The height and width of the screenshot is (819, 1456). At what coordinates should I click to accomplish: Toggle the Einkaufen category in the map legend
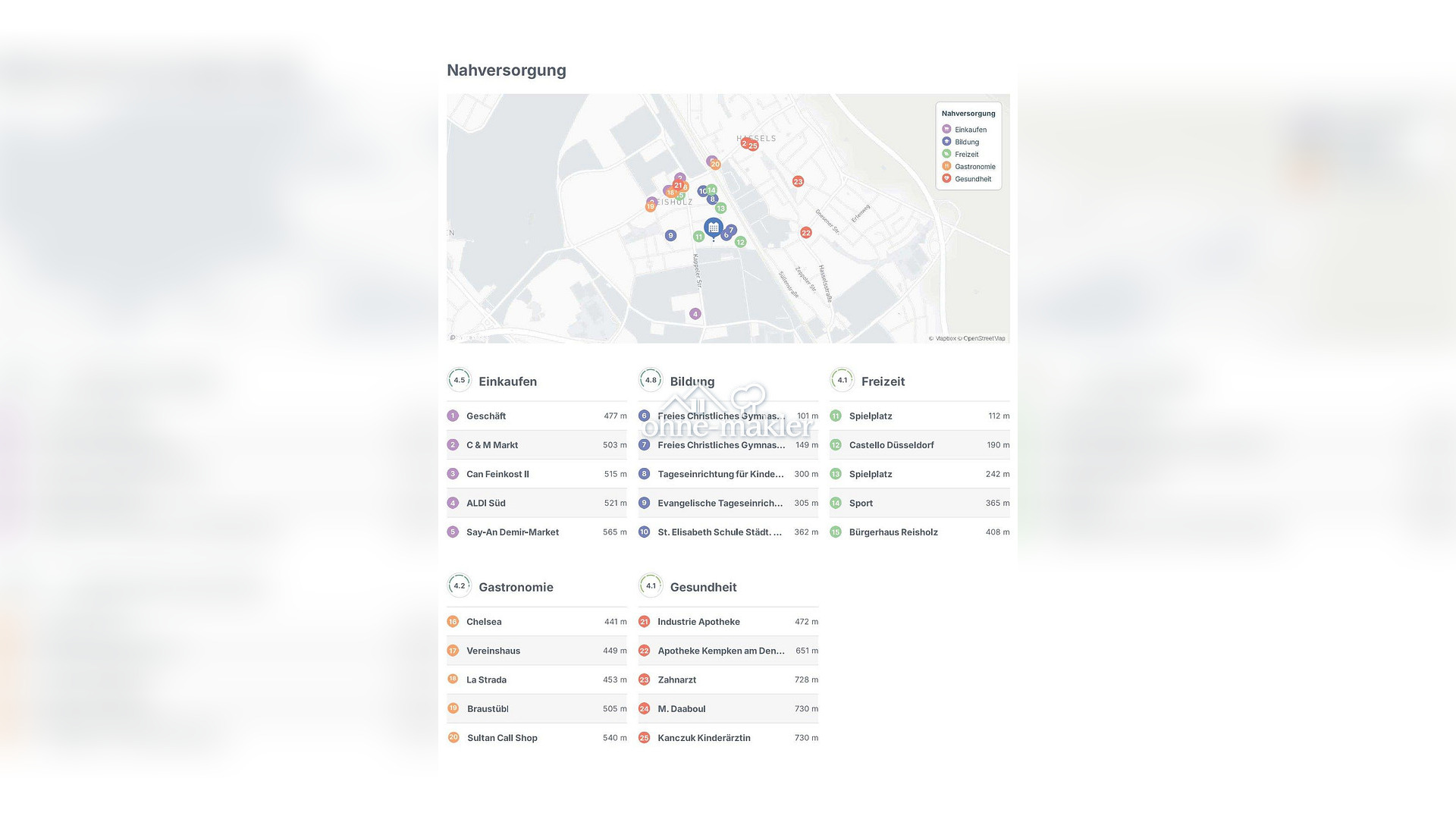(970, 130)
